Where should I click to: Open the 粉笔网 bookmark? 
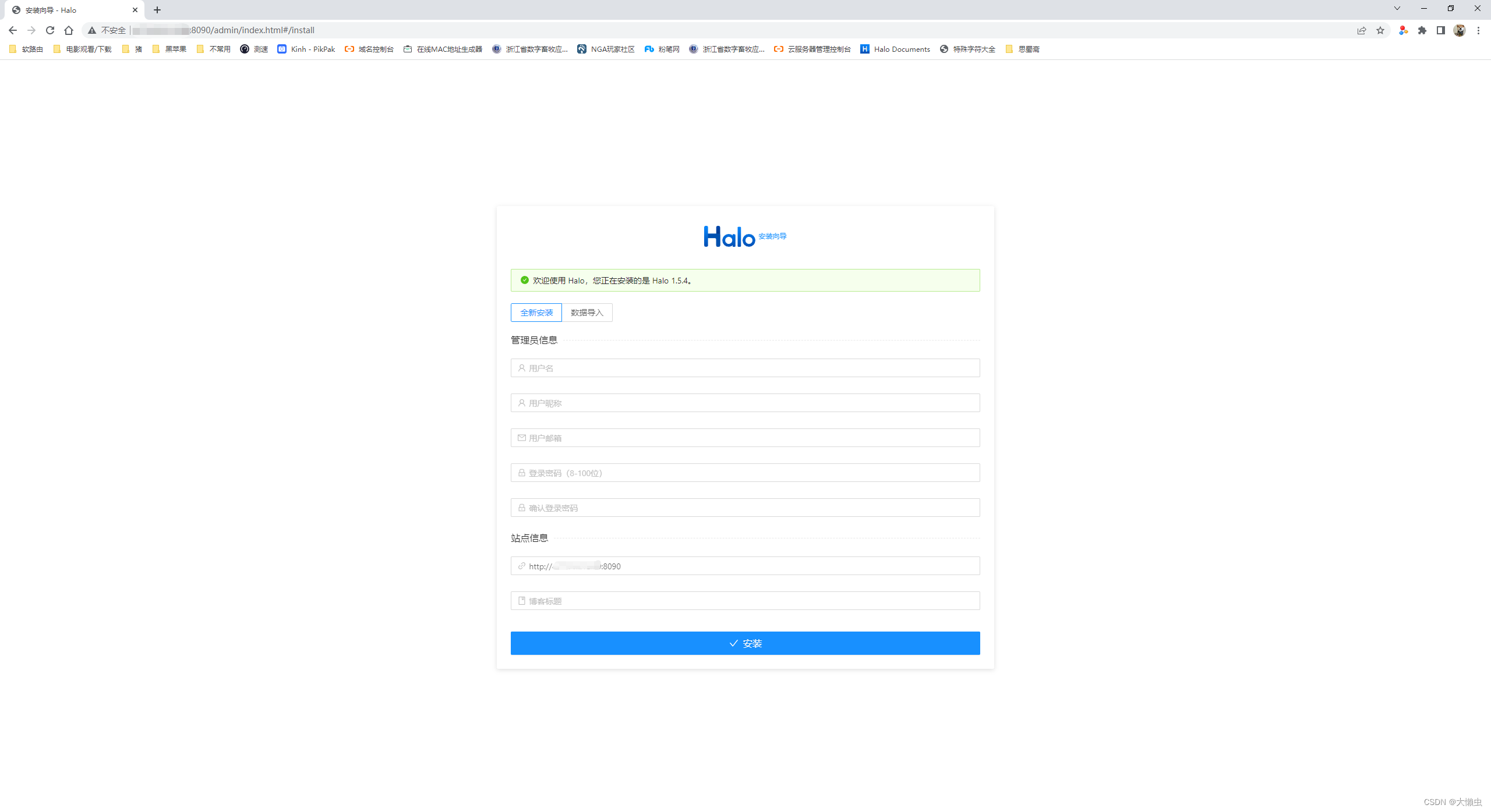(662, 49)
